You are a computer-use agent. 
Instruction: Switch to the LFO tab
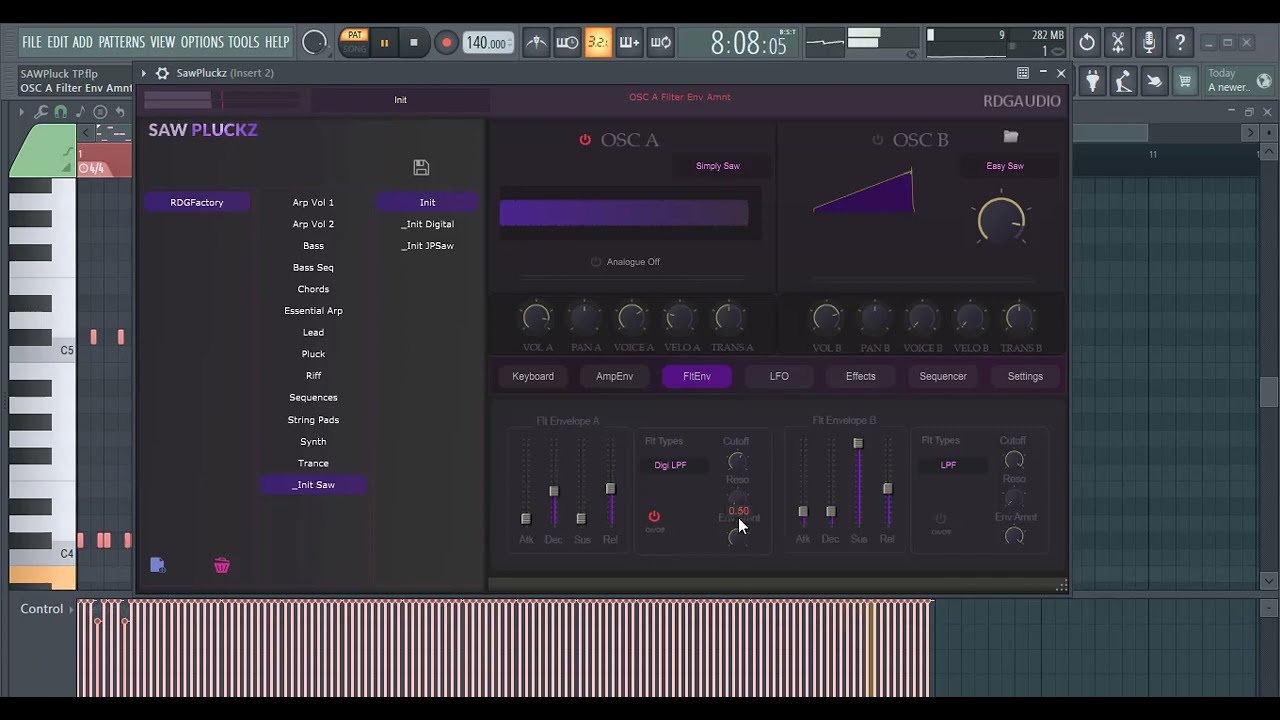(x=779, y=376)
